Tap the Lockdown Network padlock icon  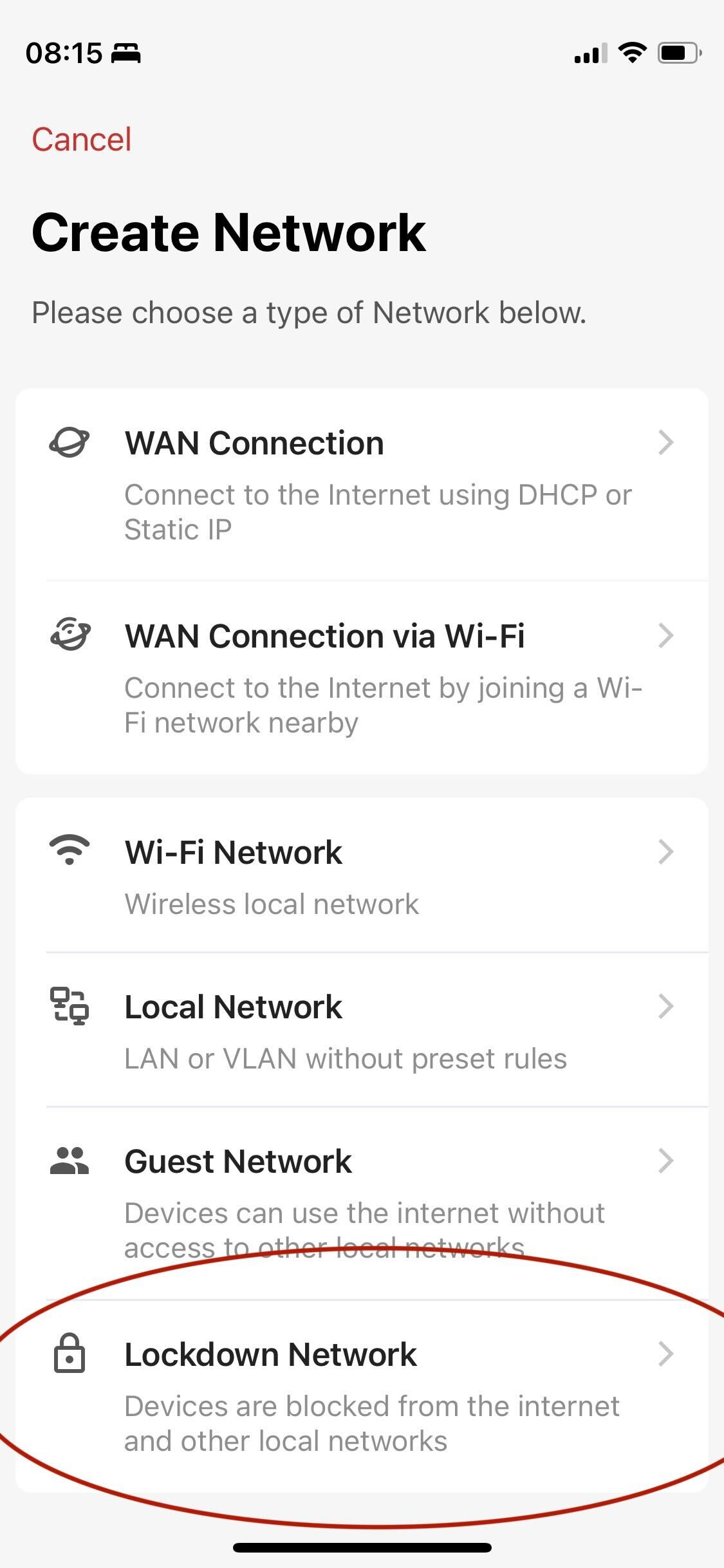point(70,1353)
